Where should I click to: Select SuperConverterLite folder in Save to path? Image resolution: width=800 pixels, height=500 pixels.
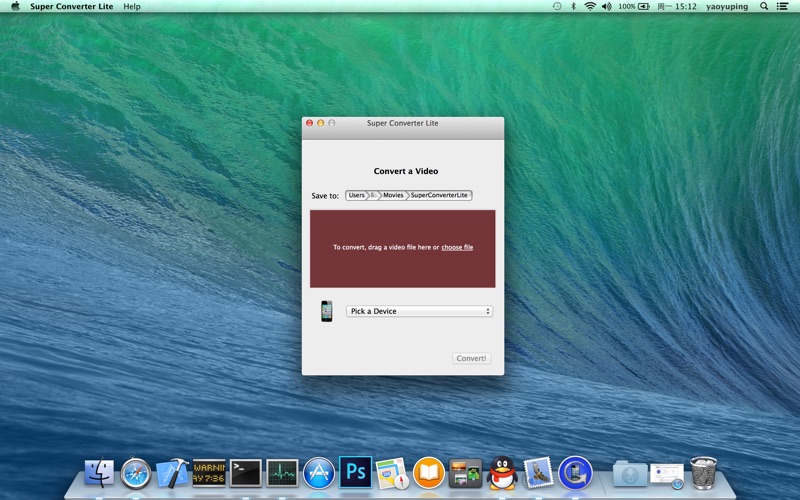[x=439, y=195]
